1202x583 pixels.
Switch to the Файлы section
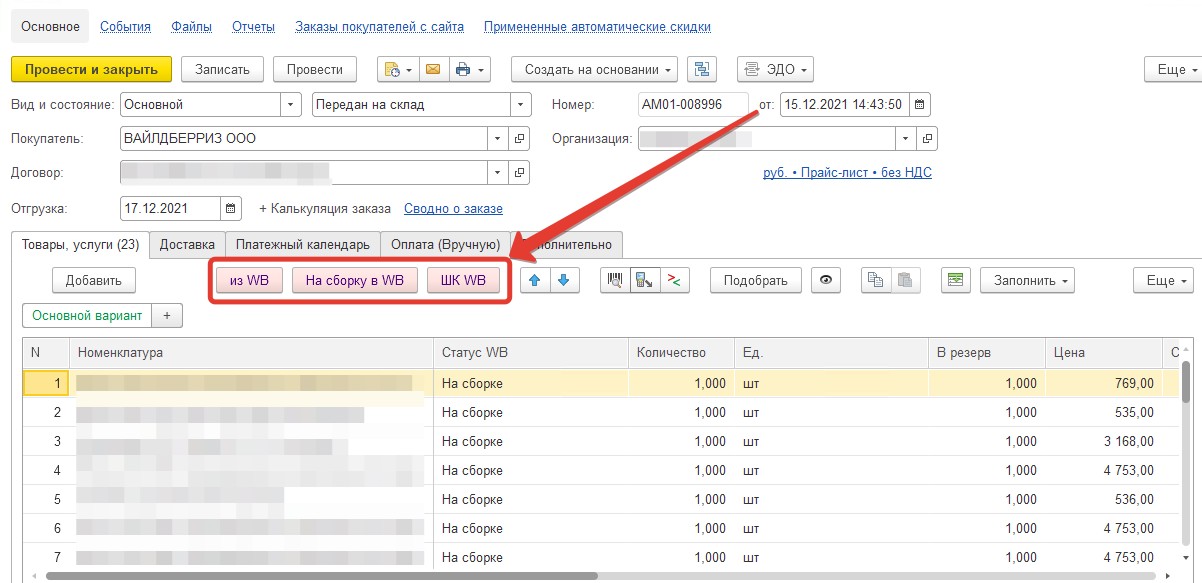click(191, 27)
